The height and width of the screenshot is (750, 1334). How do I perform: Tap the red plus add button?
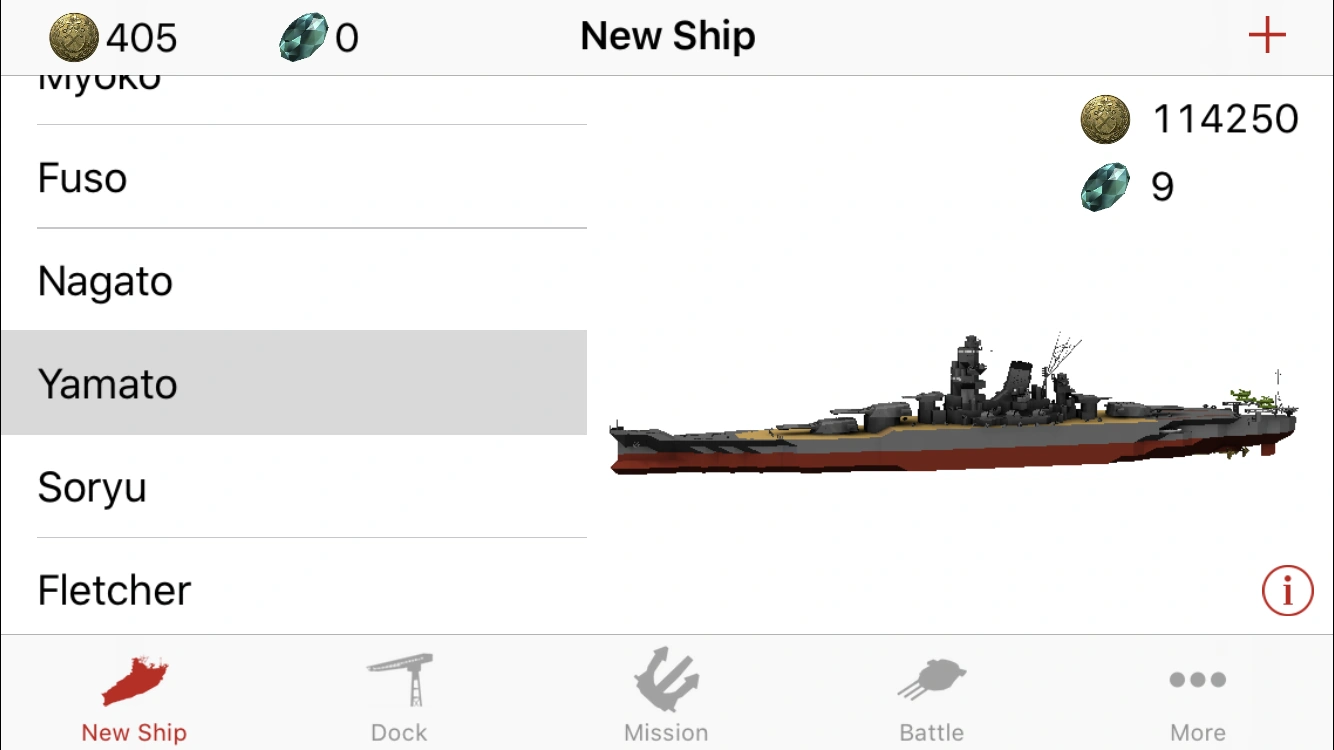(x=1266, y=37)
